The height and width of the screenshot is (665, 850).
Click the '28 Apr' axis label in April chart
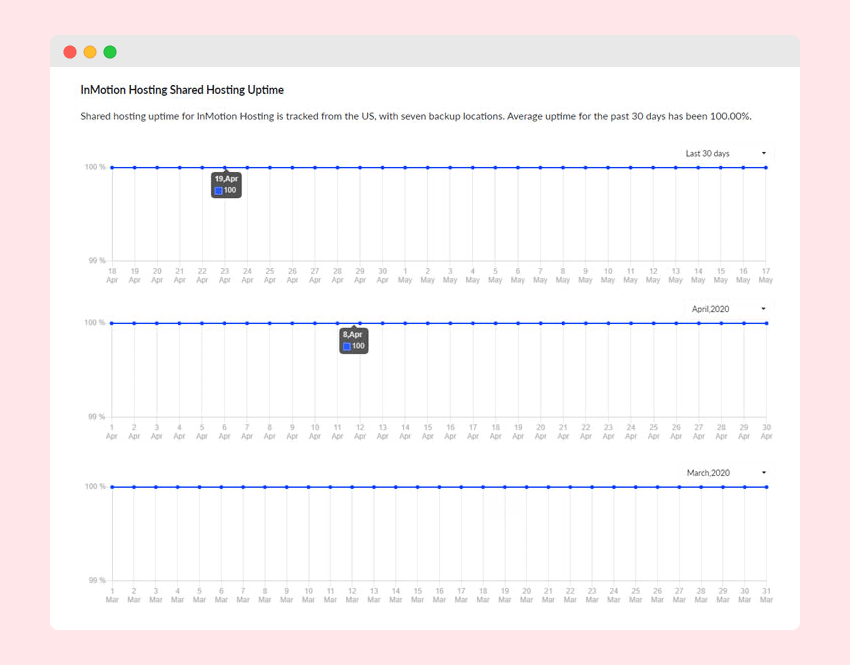pos(721,431)
